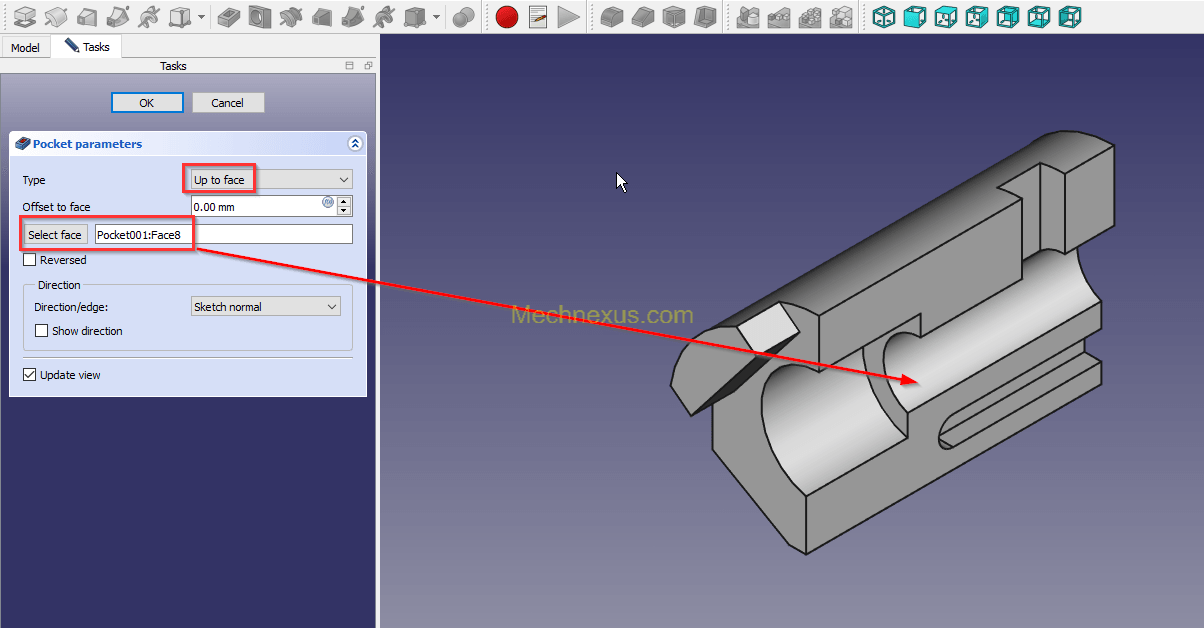
Task: Start macro recording with red circle
Action: pos(507,16)
